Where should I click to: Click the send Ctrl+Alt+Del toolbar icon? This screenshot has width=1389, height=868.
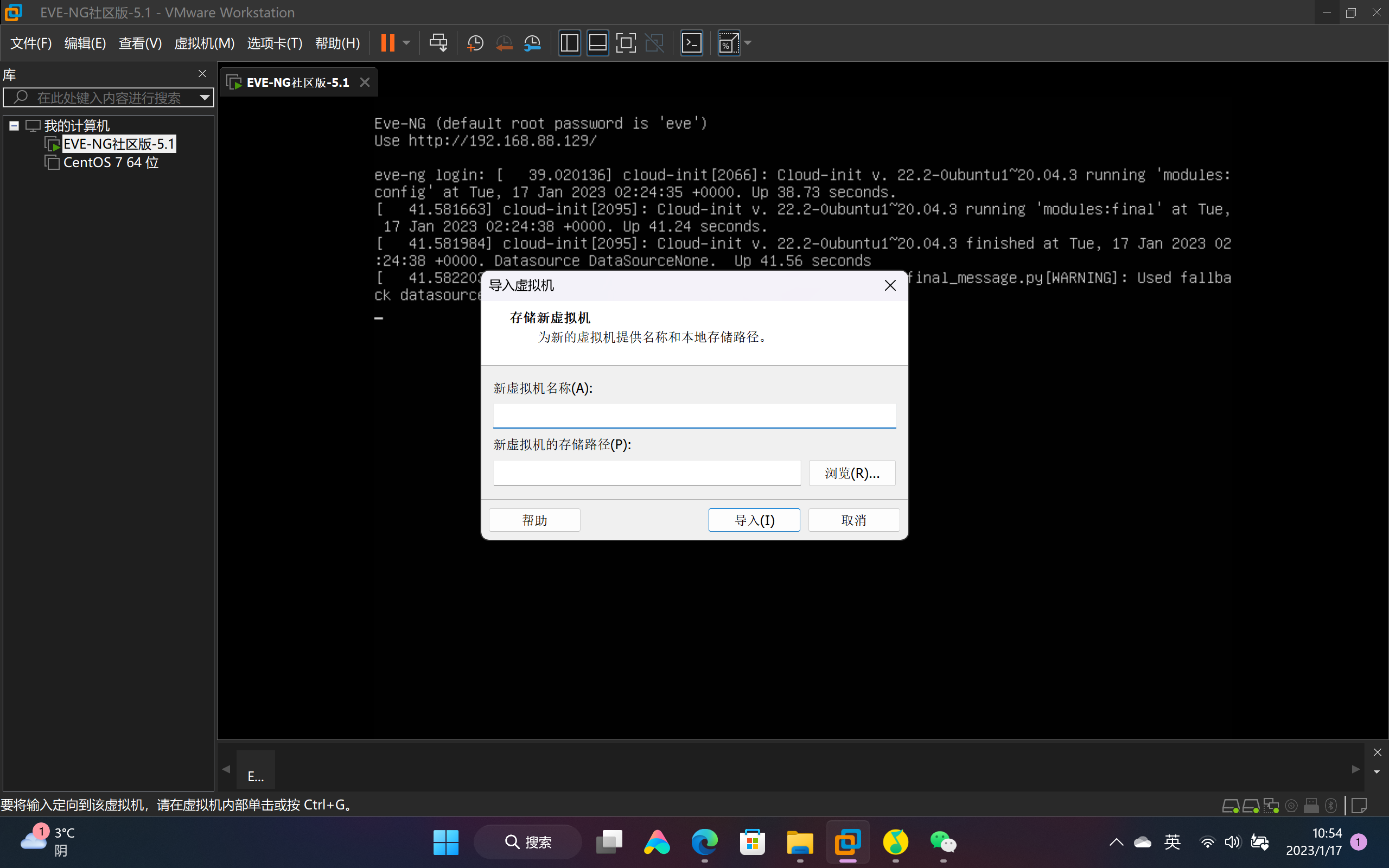coord(438,43)
